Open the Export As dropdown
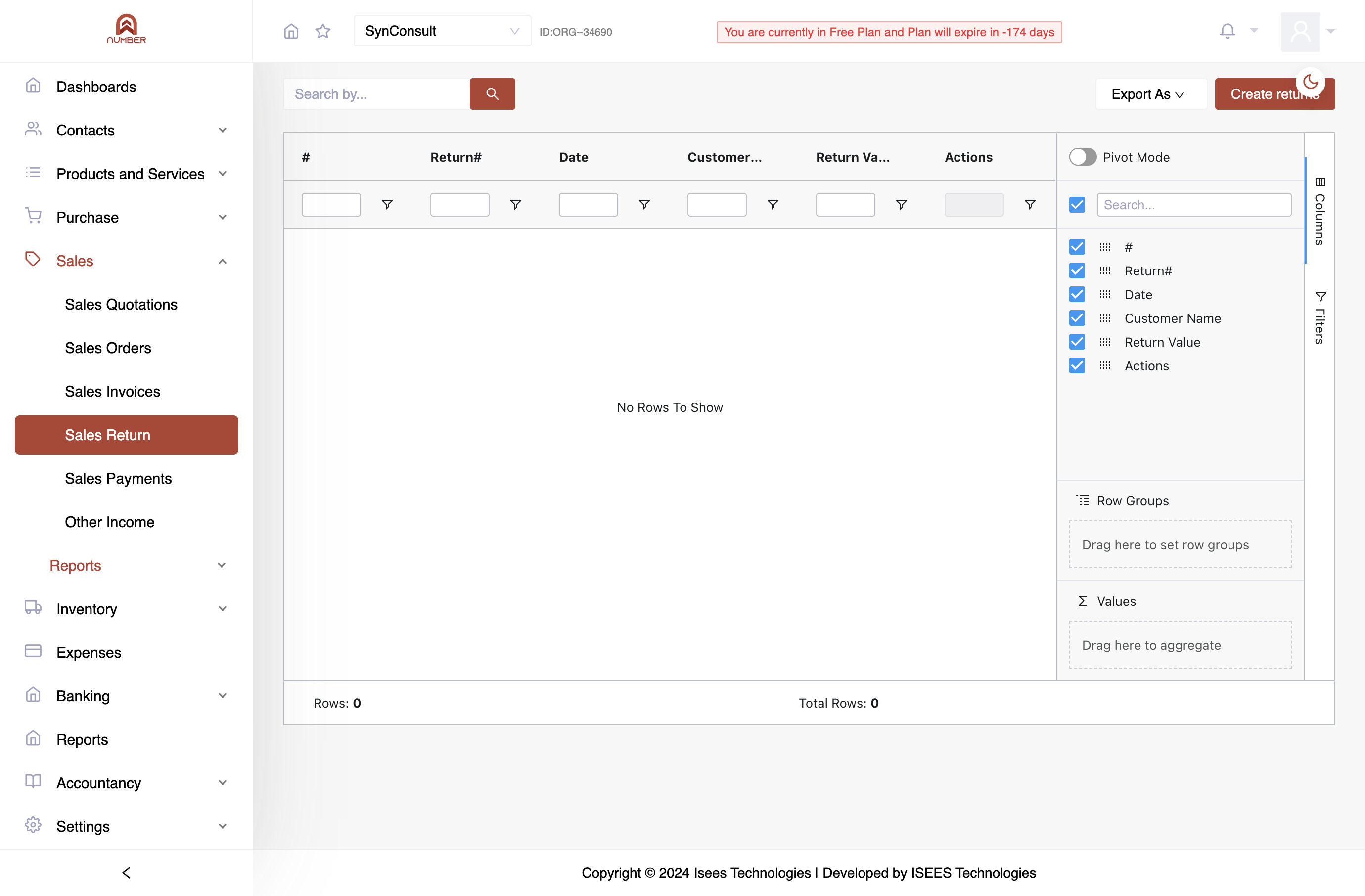This screenshot has width=1365, height=896. (1150, 94)
